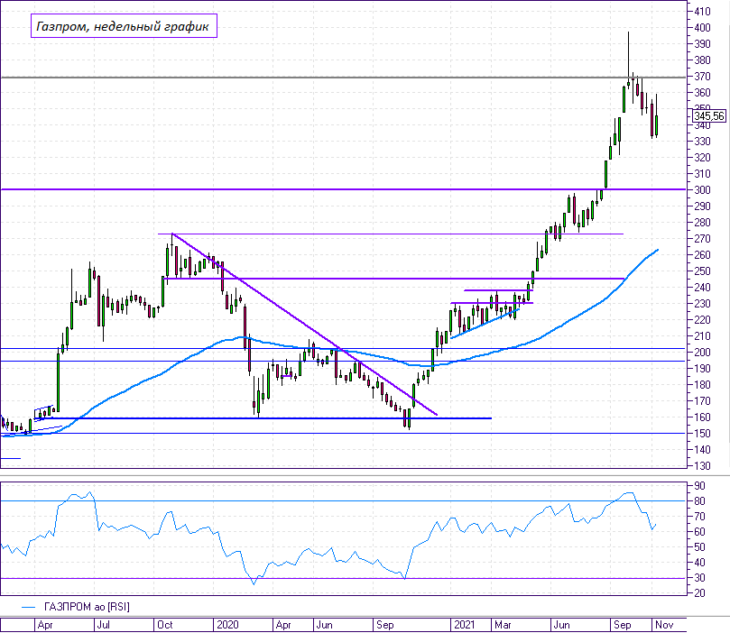Click the Mar date label on time axis
The width and height of the screenshot is (730, 633).
click(x=503, y=625)
